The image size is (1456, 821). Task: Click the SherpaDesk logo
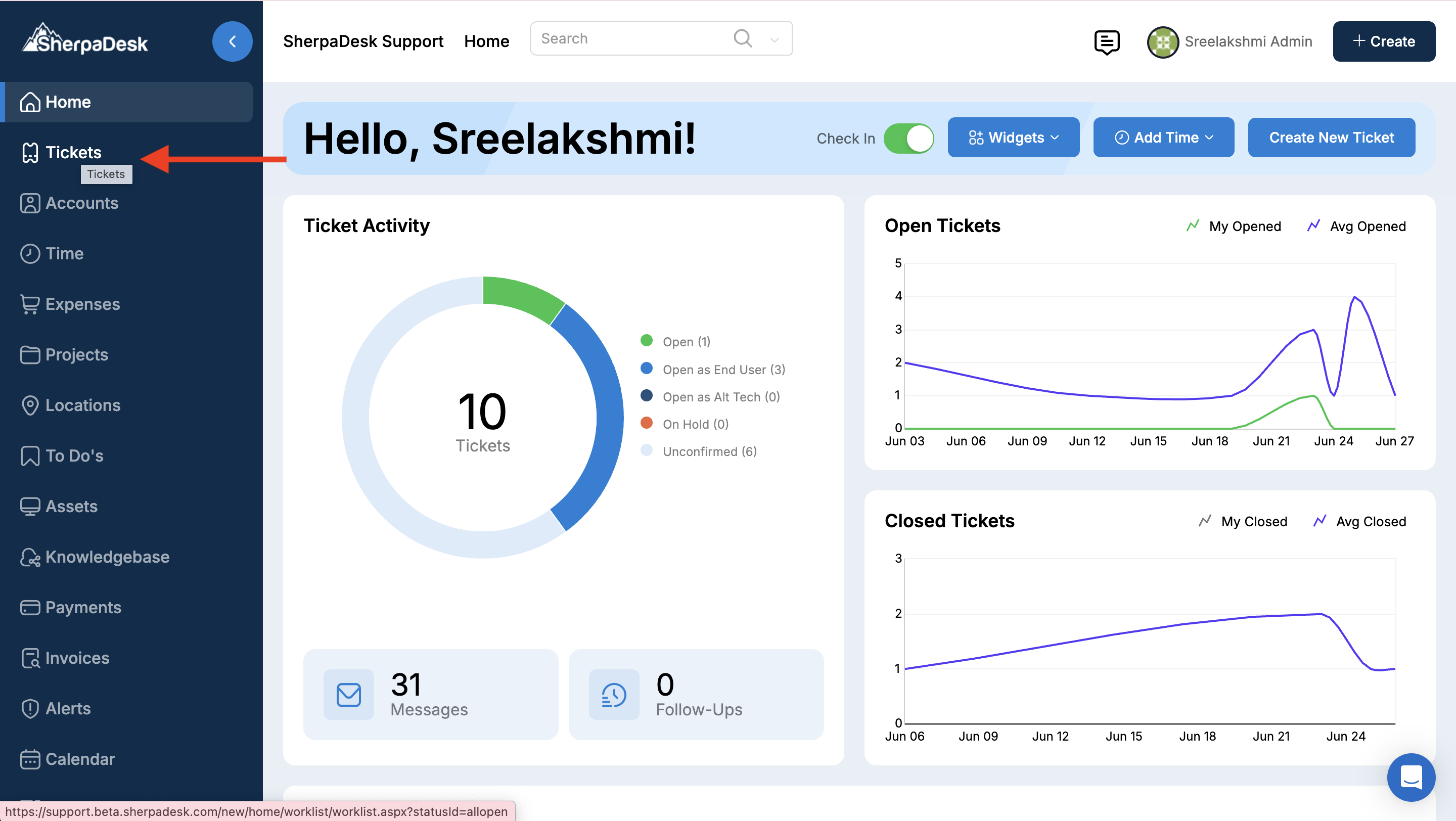[x=85, y=39]
